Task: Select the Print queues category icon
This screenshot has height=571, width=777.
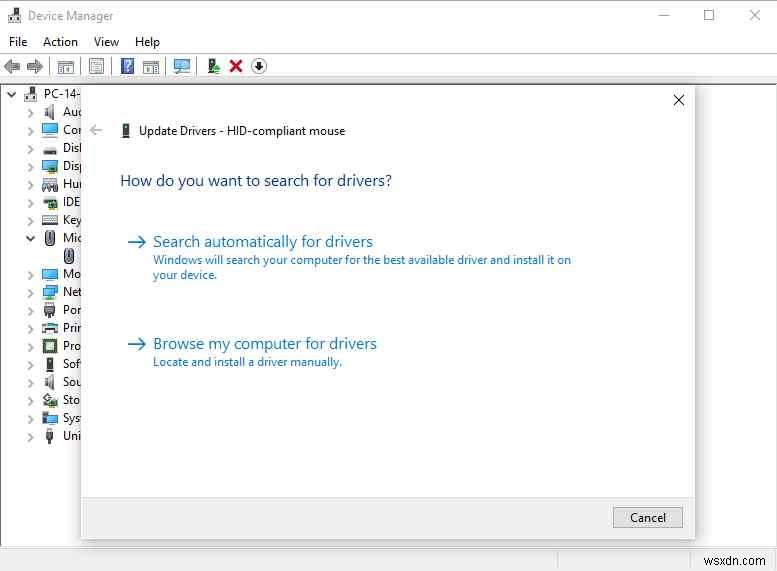Action: (x=50, y=328)
